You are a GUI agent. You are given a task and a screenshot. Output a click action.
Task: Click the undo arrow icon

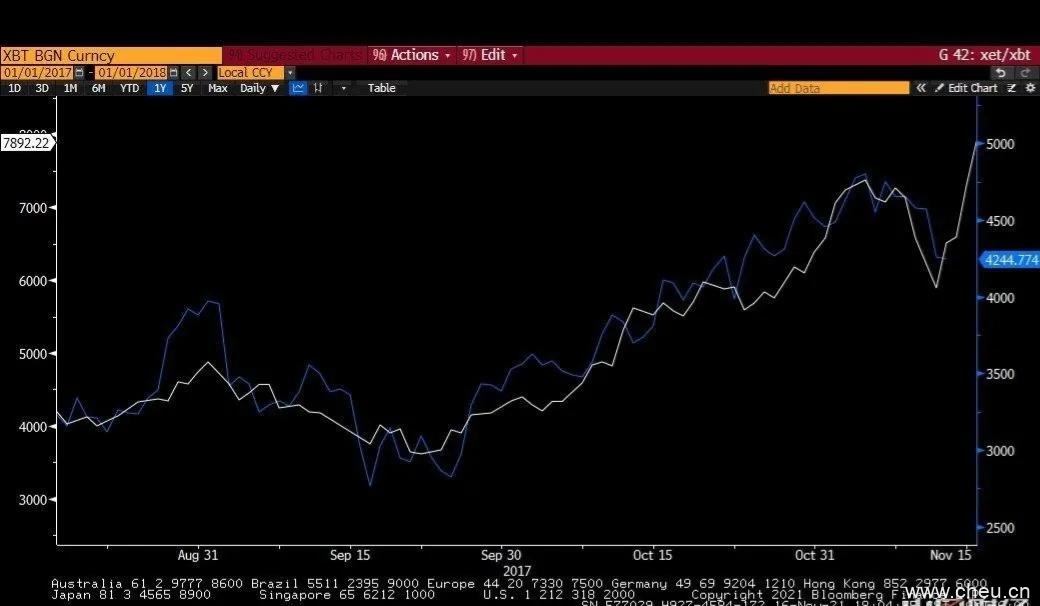point(1001,73)
